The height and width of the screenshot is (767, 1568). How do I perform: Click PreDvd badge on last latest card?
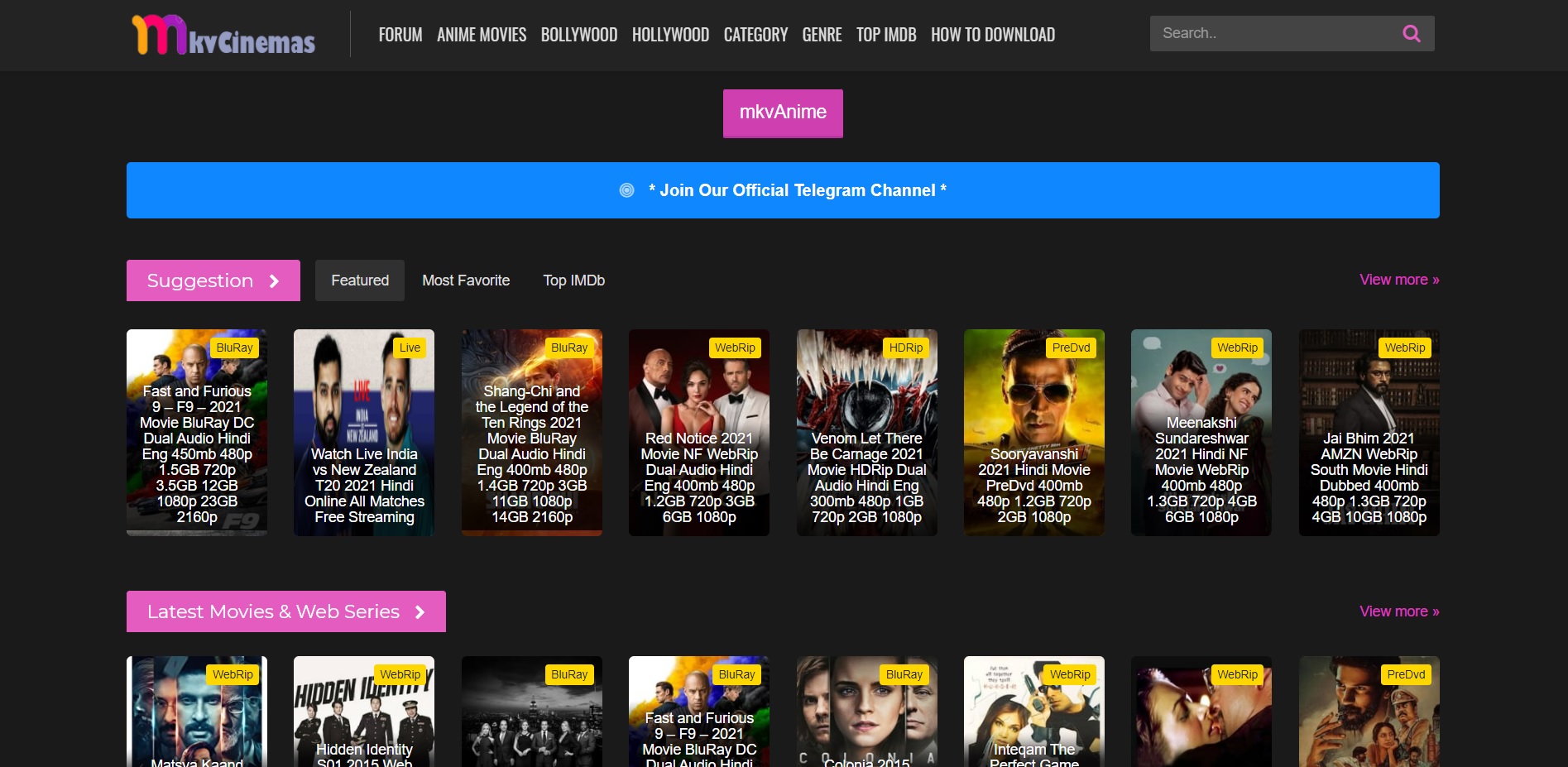[1405, 674]
